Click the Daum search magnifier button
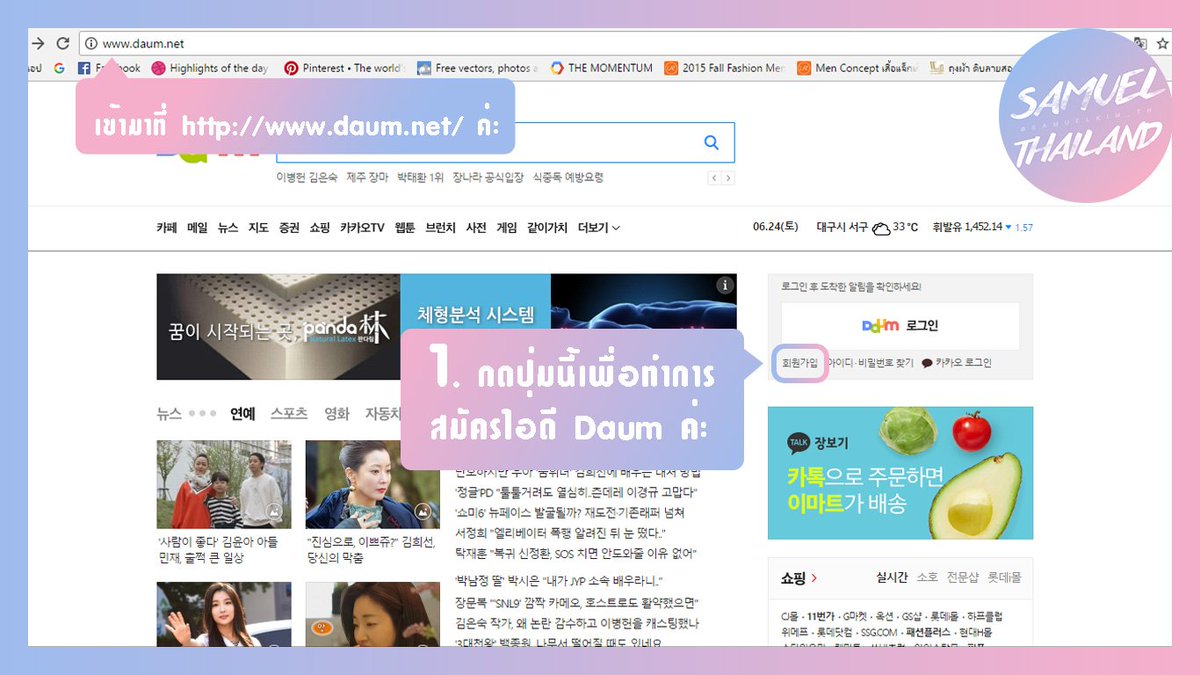Image resolution: width=1200 pixels, height=675 pixels. point(711,142)
